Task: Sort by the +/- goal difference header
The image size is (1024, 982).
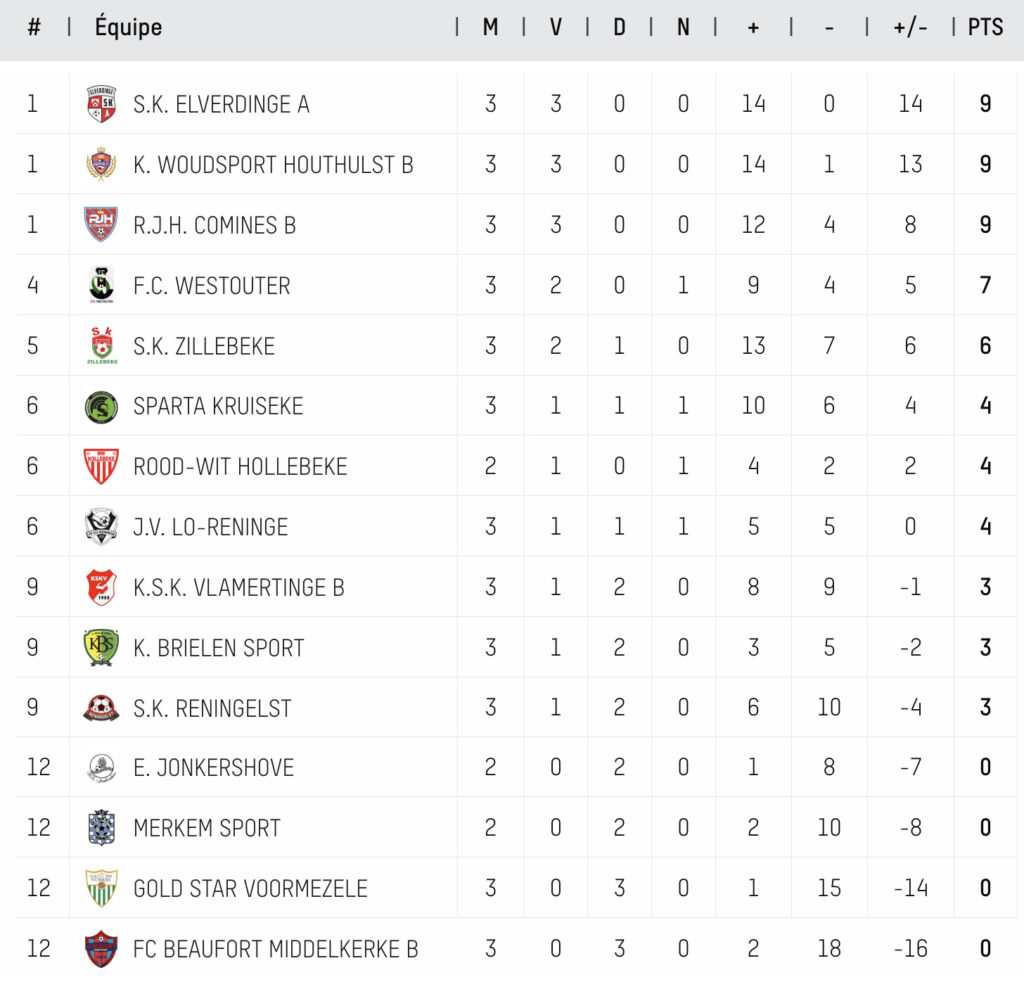Action: point(910,27)
